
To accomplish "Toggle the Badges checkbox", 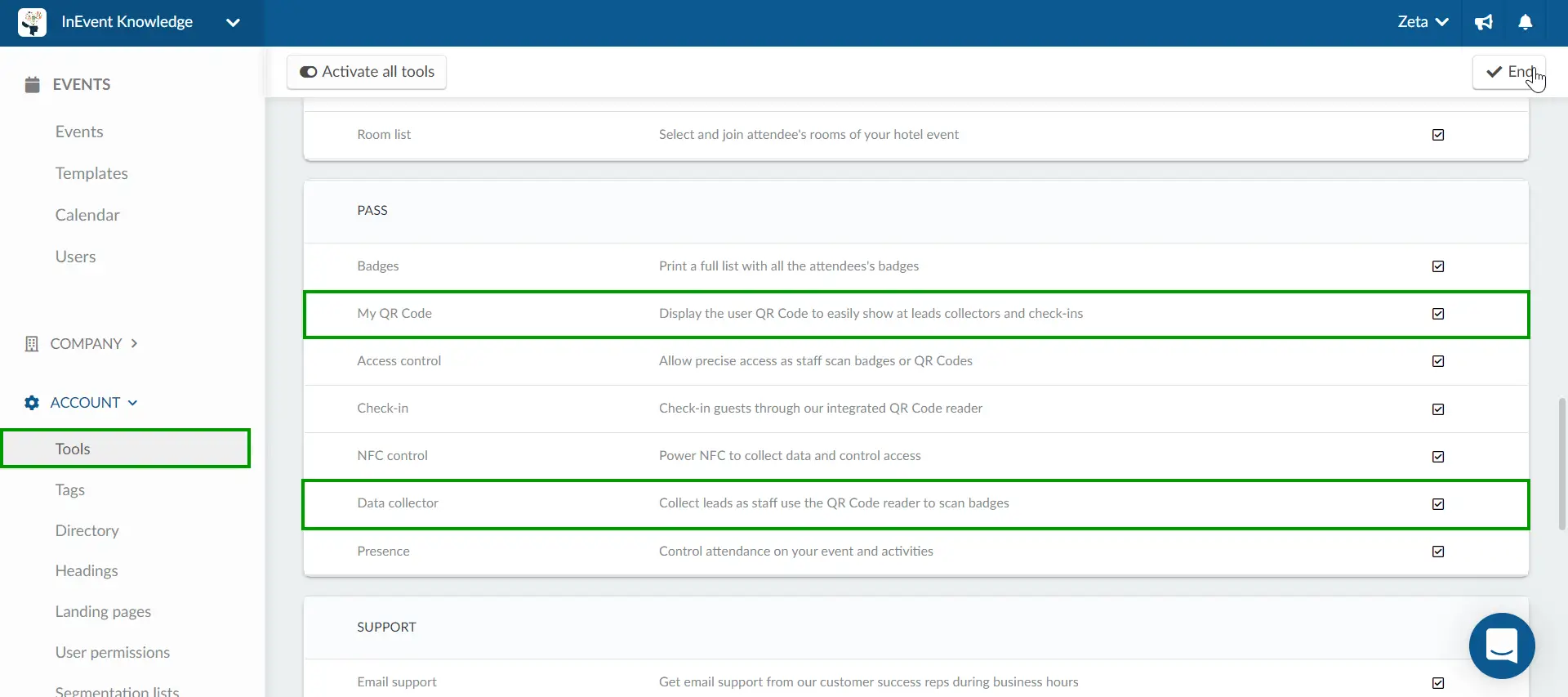I will tap(1438, 266).
